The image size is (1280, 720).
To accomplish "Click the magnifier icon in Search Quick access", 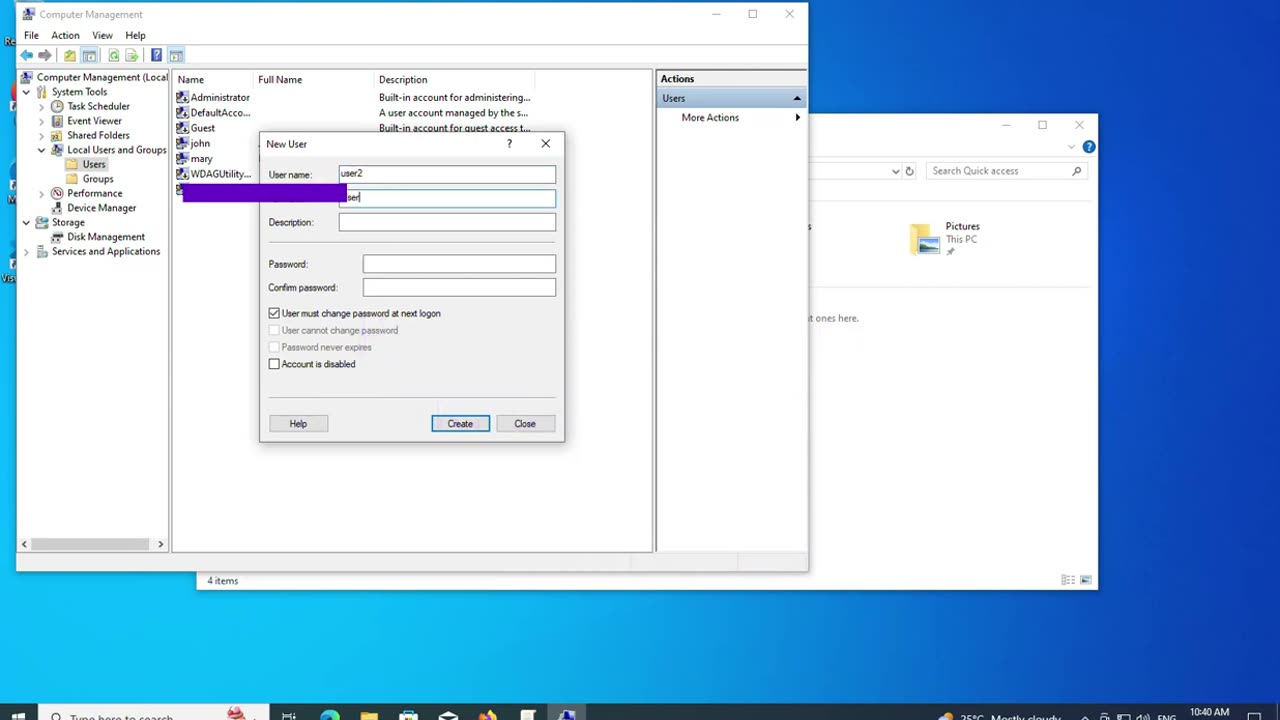I will click(1077, 171).
